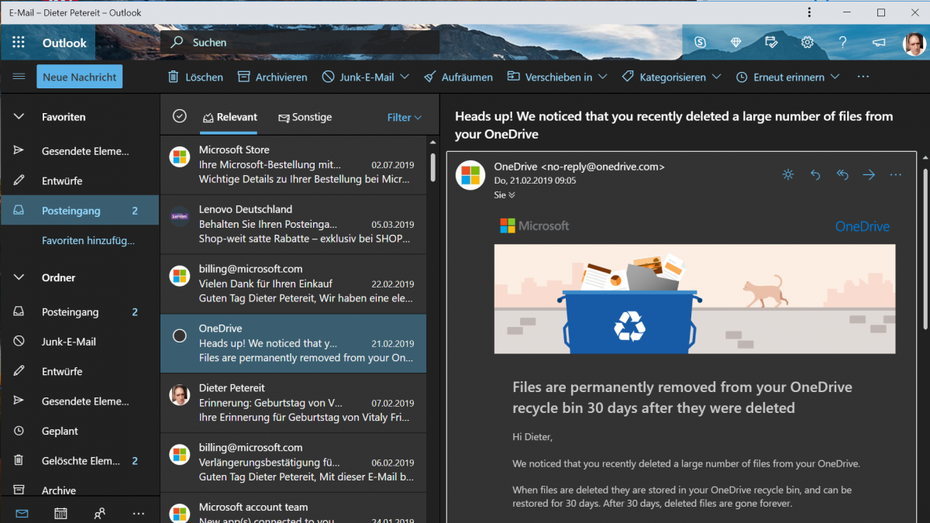Reply to the OneDrive email
Viewport: 930px width, 523px height.
pyautogui.click(x=815, y=175)
